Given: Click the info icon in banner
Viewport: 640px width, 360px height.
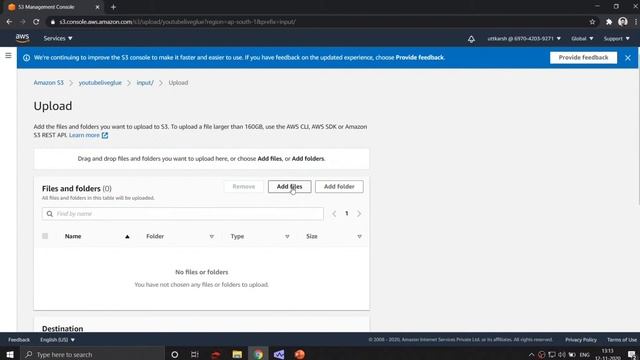Looking at the screenshot, I should 27,58.
